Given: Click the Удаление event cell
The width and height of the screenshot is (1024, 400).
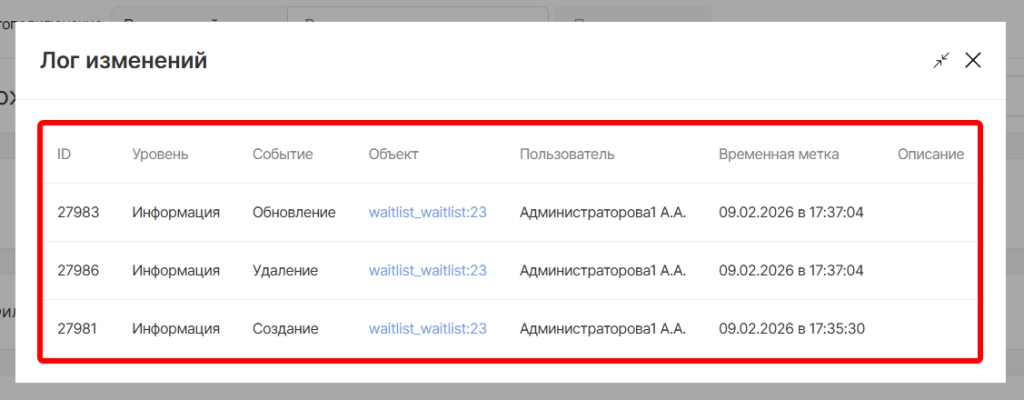Looking at the screenshot, I should coord(285,270).
